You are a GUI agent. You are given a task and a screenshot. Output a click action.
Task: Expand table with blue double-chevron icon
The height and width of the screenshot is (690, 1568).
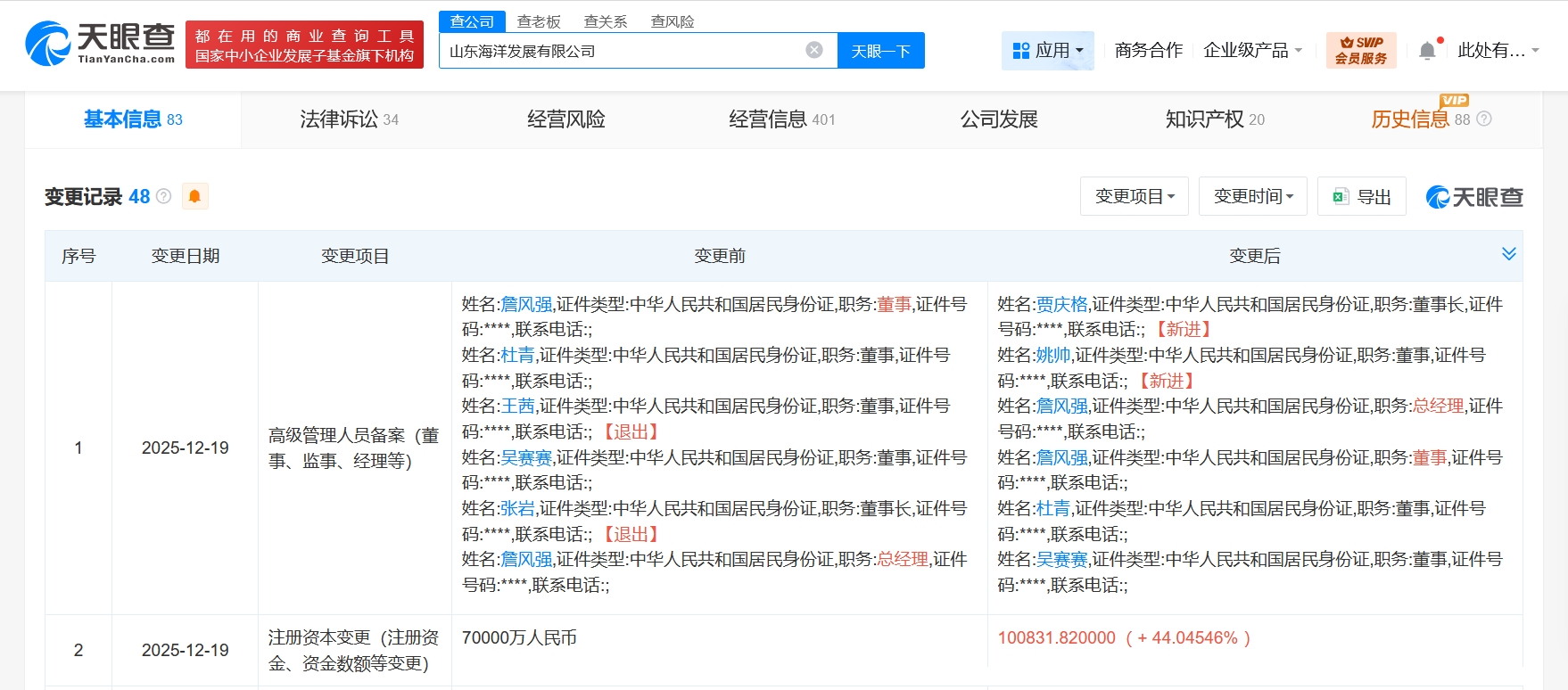[1508, 254]
